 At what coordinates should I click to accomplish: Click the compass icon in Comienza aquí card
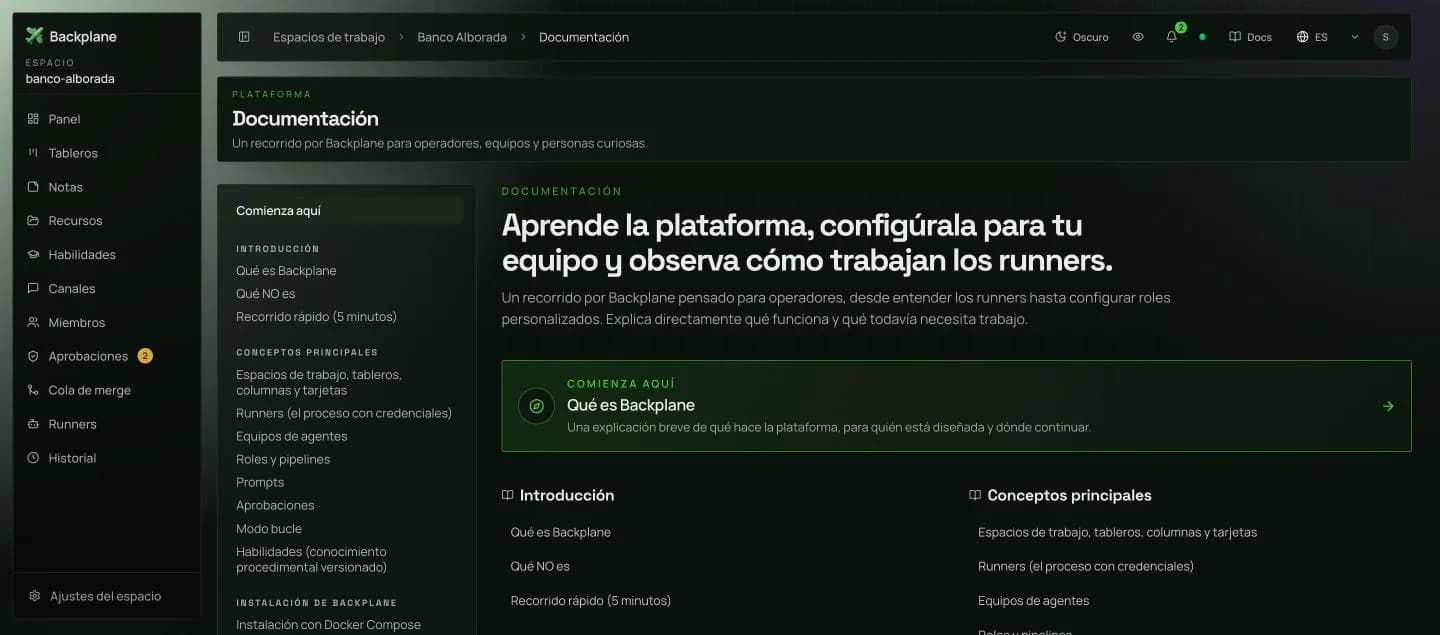coord(536,406)
